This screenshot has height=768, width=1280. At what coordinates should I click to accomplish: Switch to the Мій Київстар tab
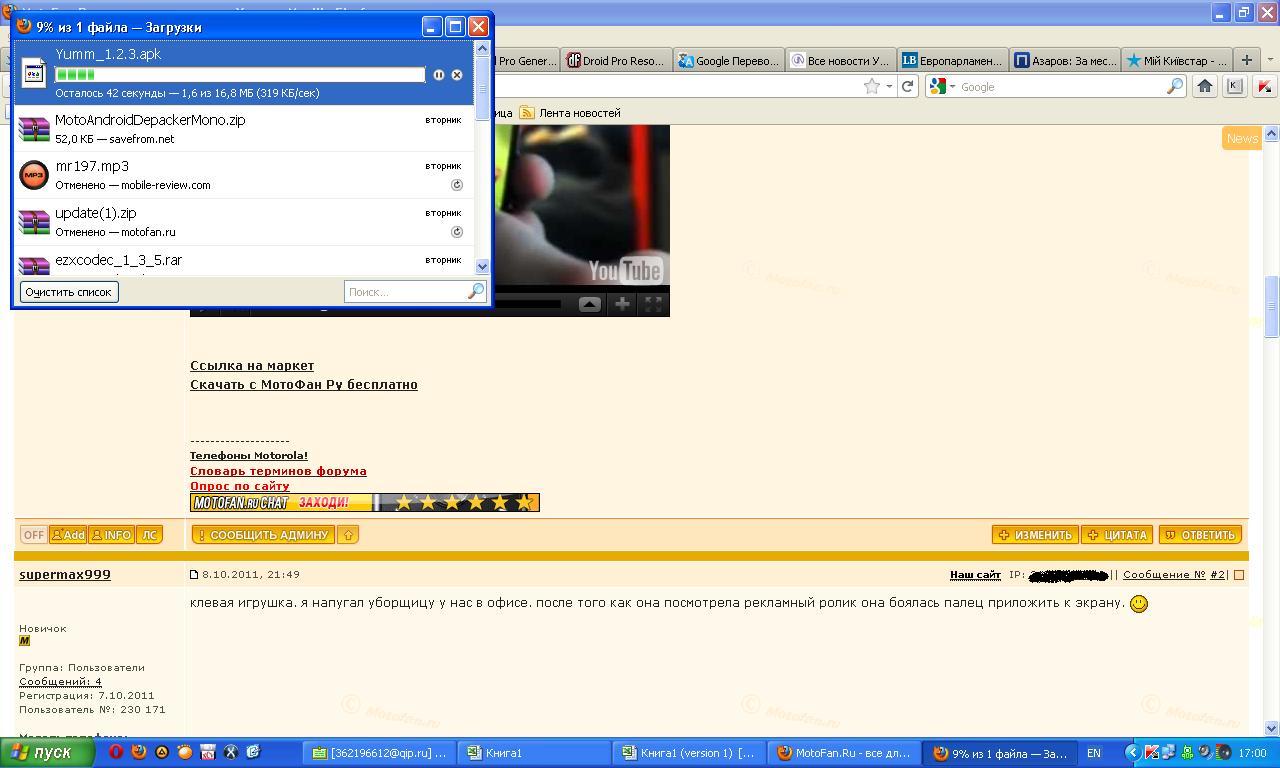(1176, 60)
